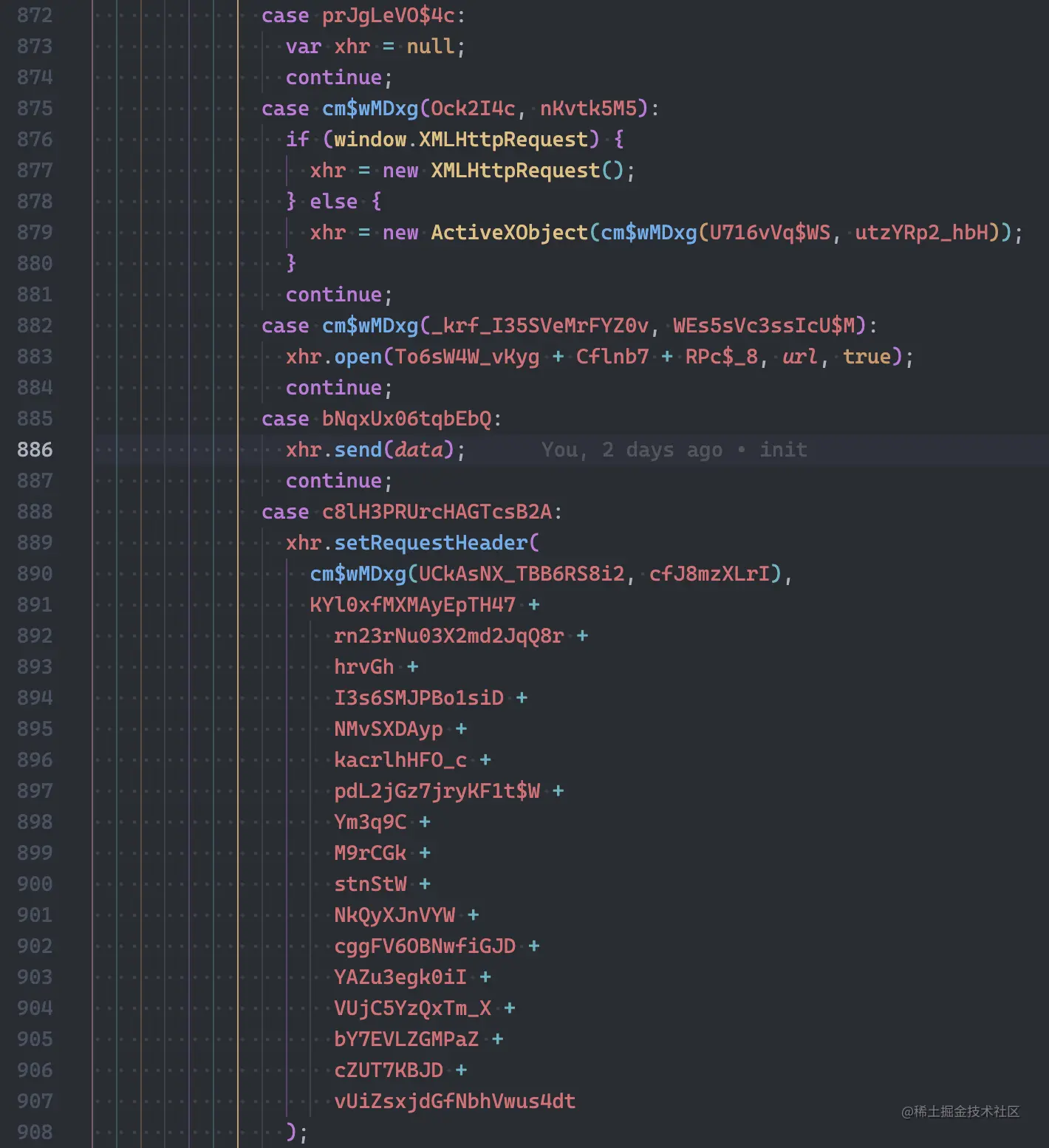This screenshot has width=1049, height=1148.
Task: Click line number 872 in the gutter
Action: click(x=35, y=16)
